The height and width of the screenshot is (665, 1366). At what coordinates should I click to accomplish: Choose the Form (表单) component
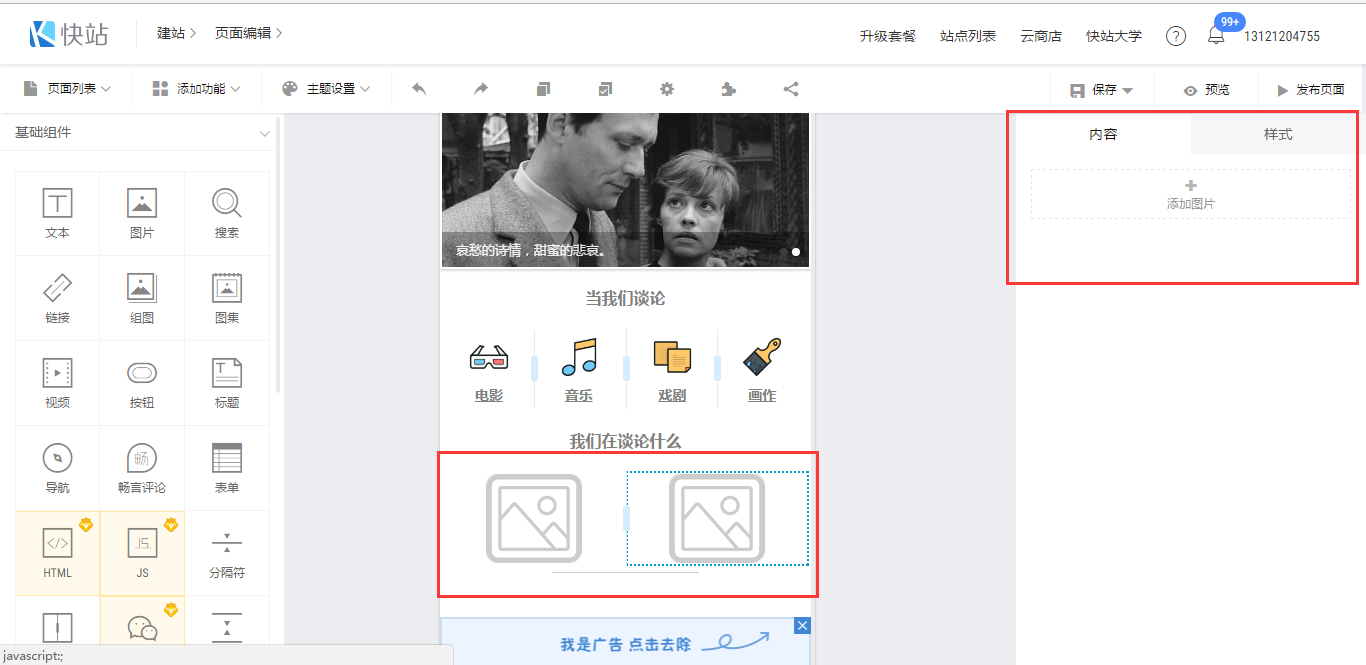point(227,468)
